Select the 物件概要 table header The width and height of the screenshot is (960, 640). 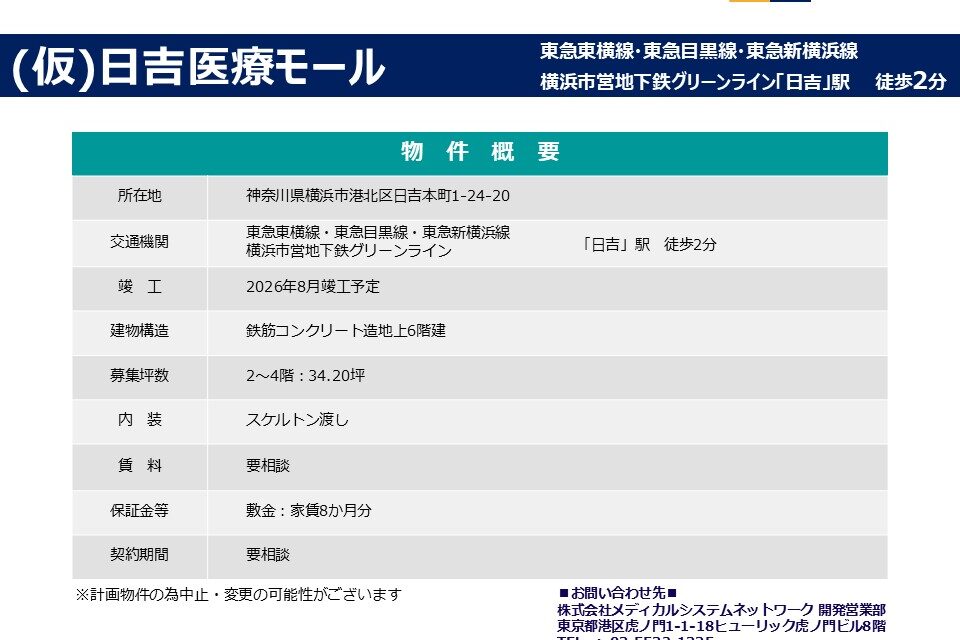[x=480, y=152]
